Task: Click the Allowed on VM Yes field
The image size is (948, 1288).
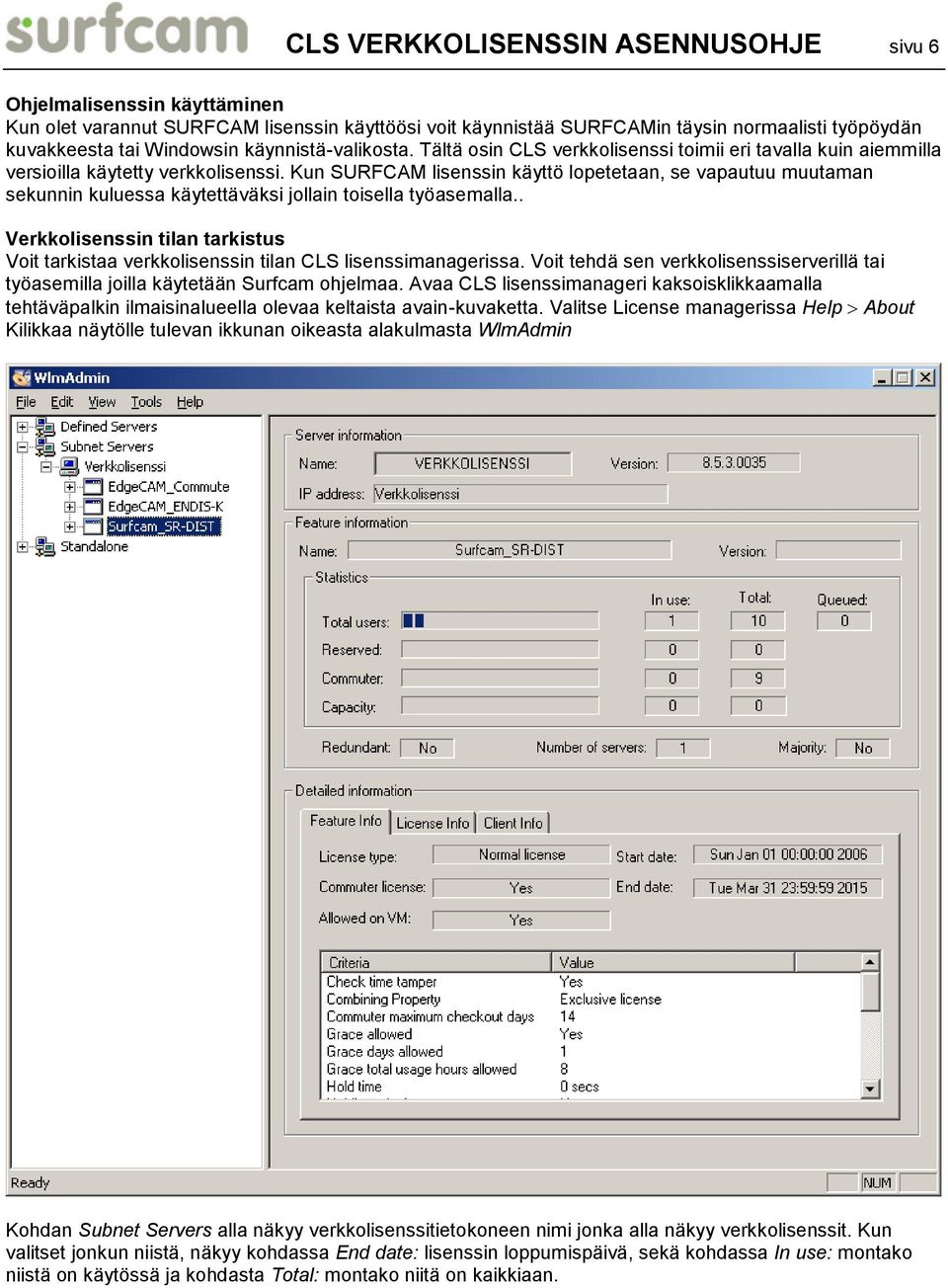Action: click(521, 920)
